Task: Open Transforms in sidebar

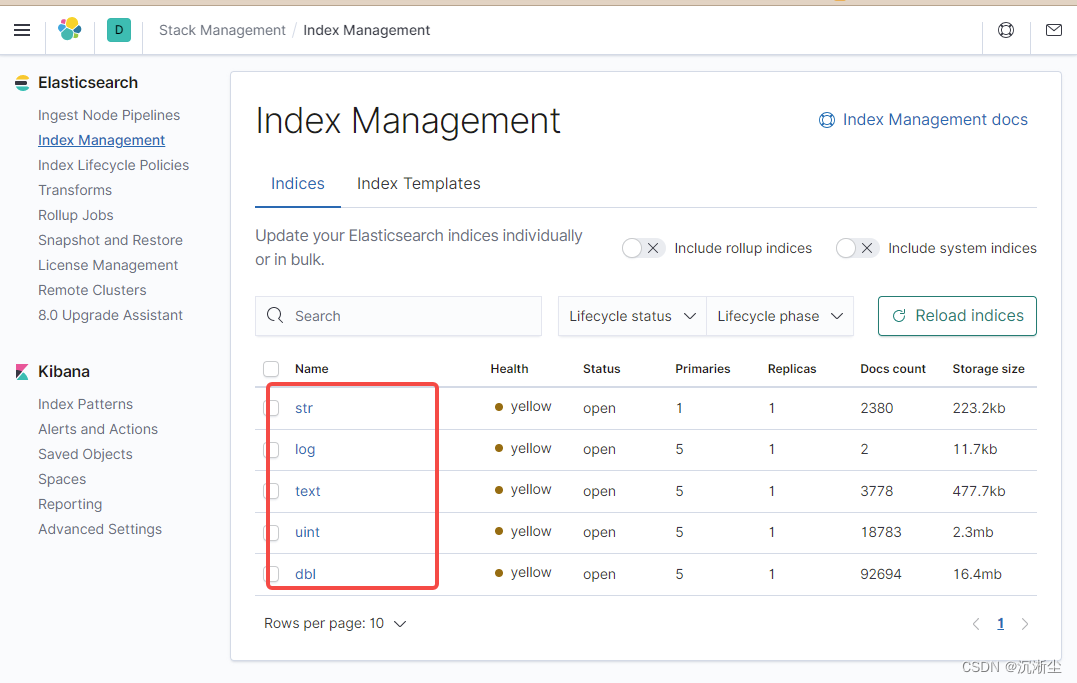Action: 75,190
